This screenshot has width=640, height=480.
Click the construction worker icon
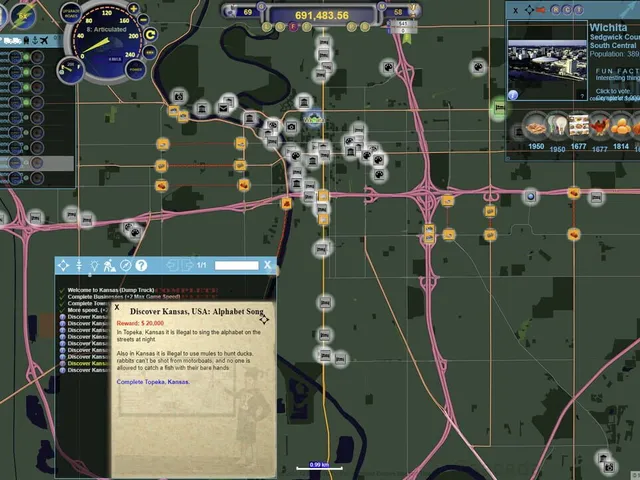109,266
